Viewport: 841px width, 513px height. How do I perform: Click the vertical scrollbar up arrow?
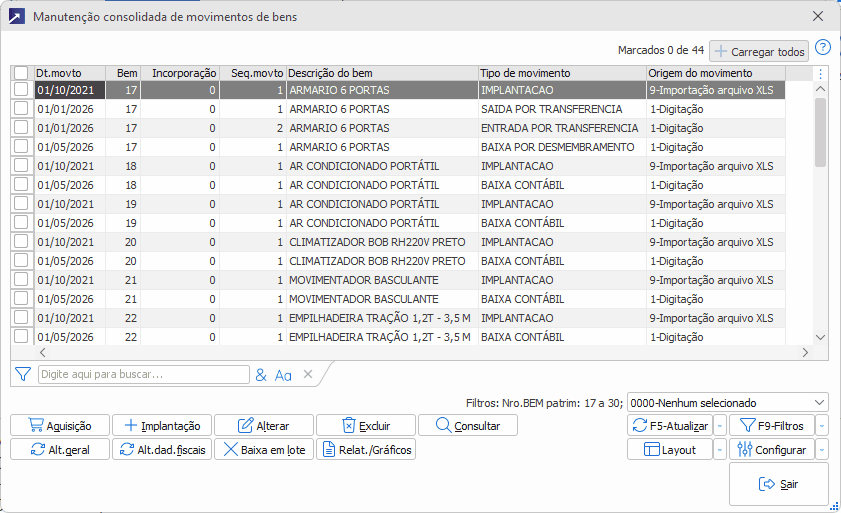pos(820,89)
